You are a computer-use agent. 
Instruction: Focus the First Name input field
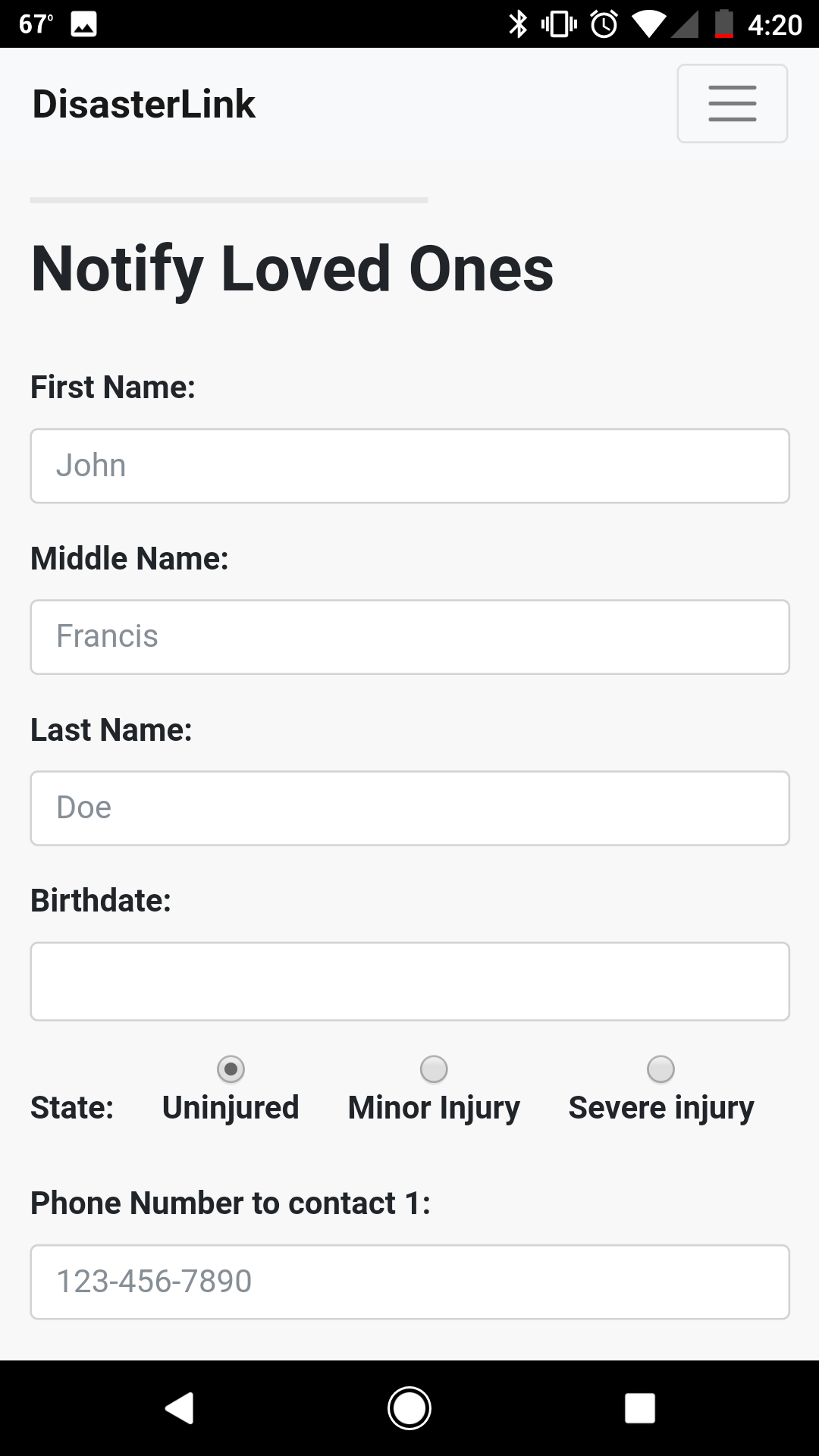point(409,466)
